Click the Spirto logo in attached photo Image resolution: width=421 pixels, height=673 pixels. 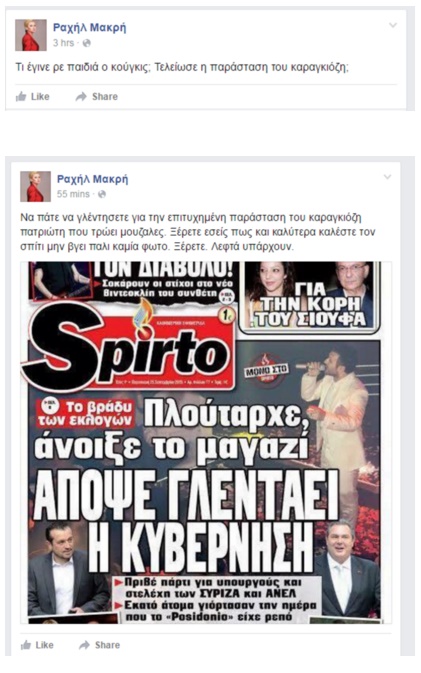[x=128, y=345]
